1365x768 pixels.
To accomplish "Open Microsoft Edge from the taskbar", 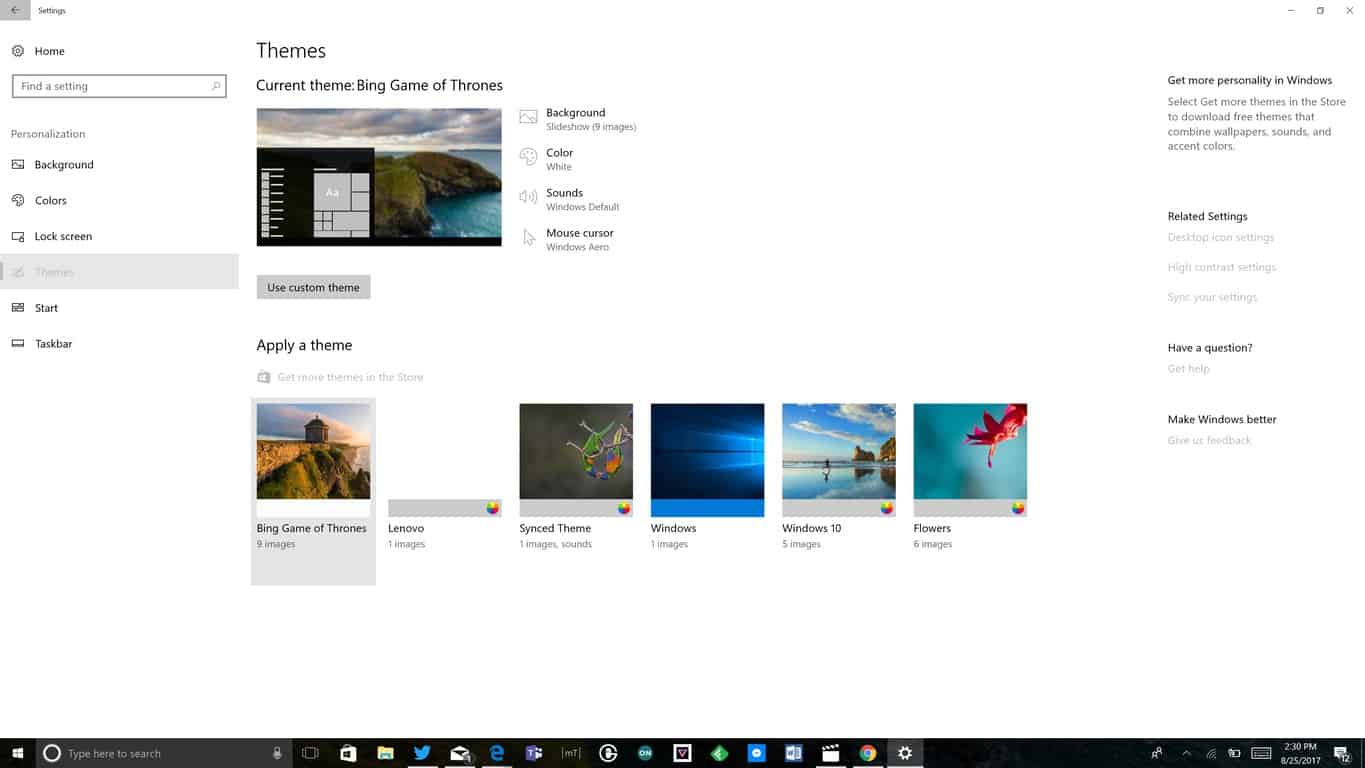I will tap(497, 753).
